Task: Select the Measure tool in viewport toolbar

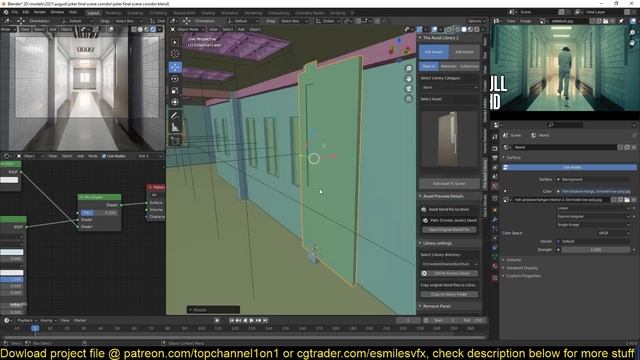Action: click(x=175, y=127)
